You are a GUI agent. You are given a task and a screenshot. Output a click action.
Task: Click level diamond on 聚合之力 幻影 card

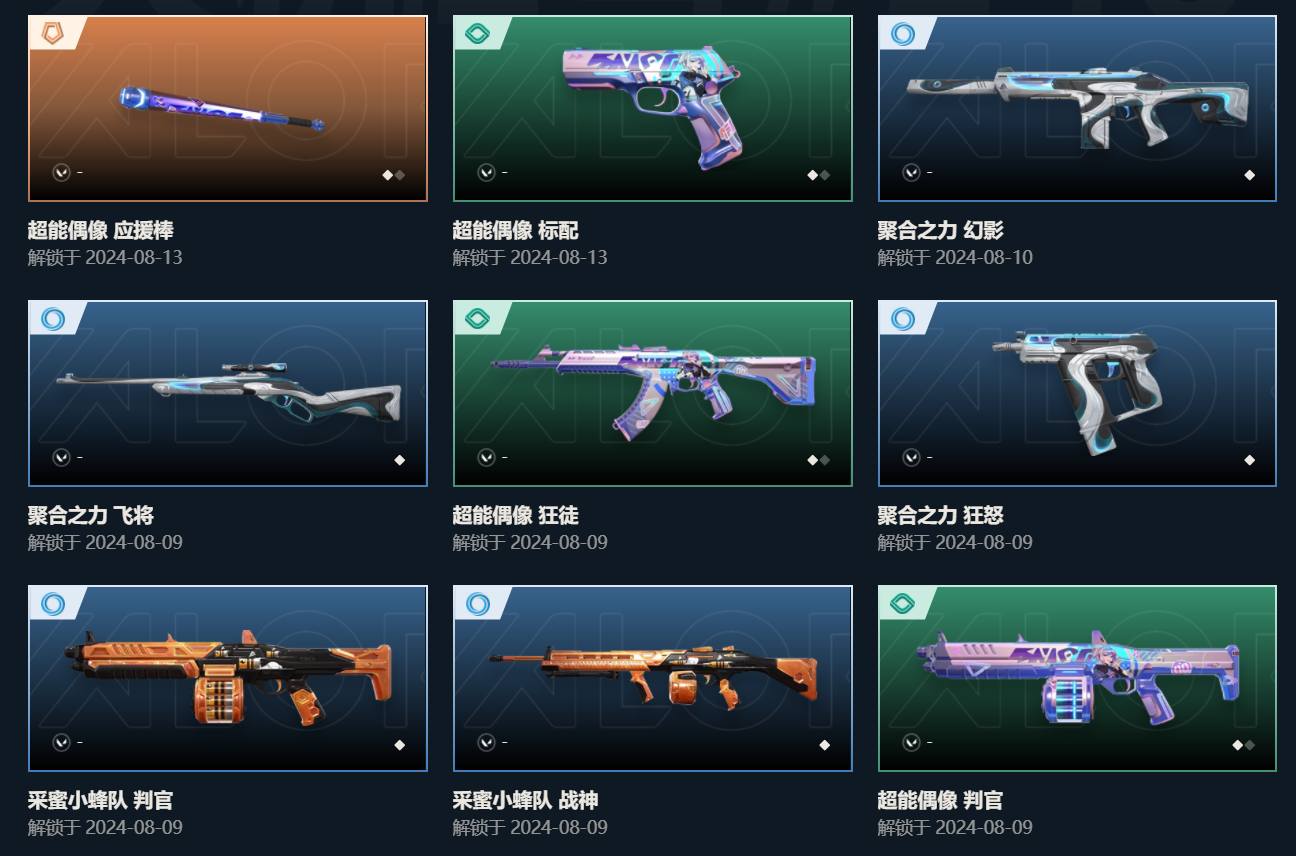tap(1249, 175)
